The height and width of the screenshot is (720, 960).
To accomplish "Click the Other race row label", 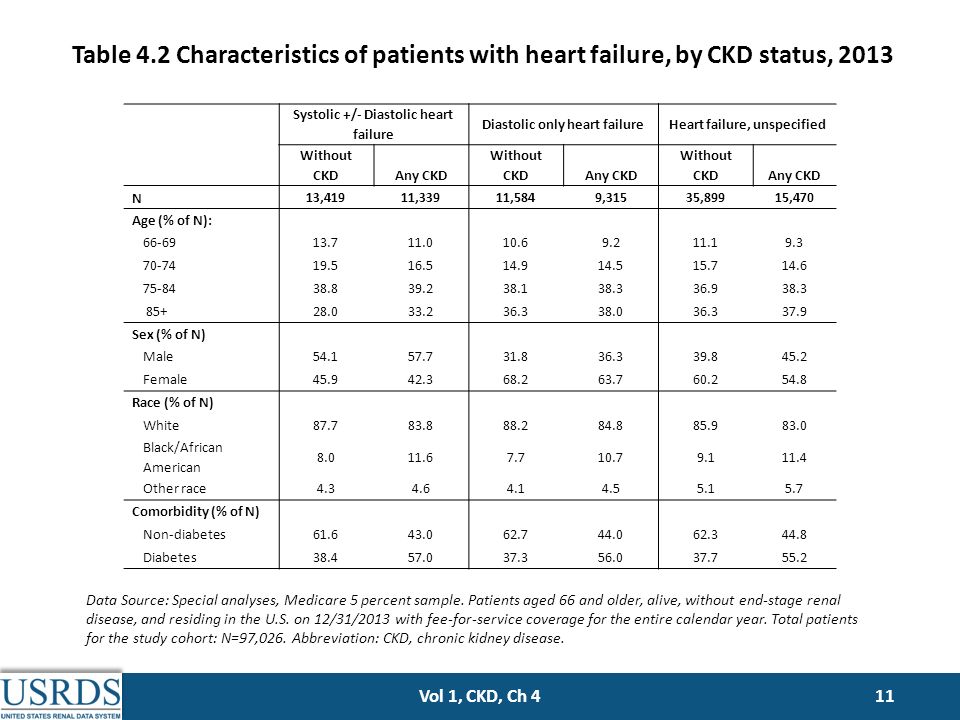I will pos(174,489).
